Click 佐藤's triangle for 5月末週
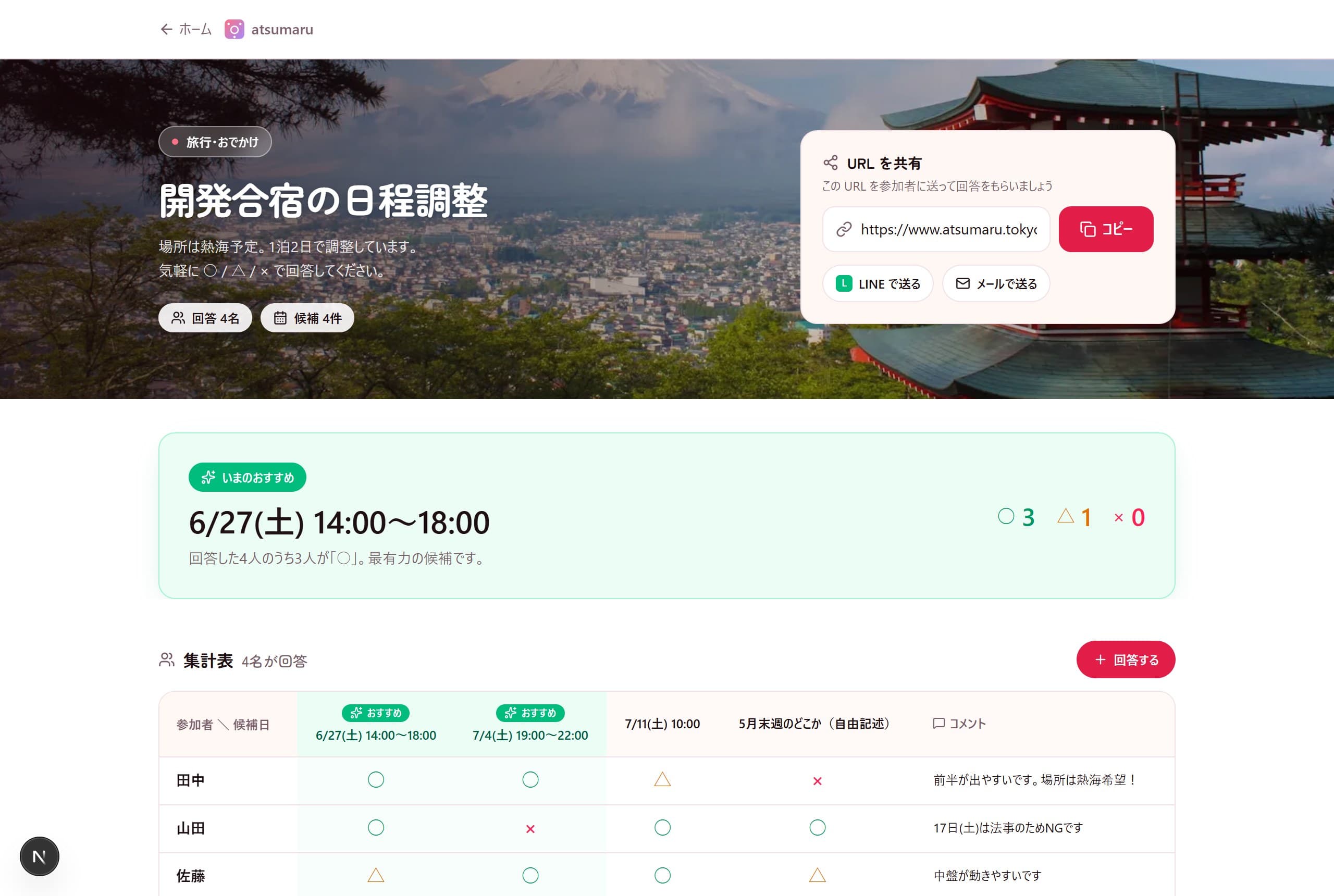The width and height of the screenshot is (1334, 896). (x=817, y=876)
